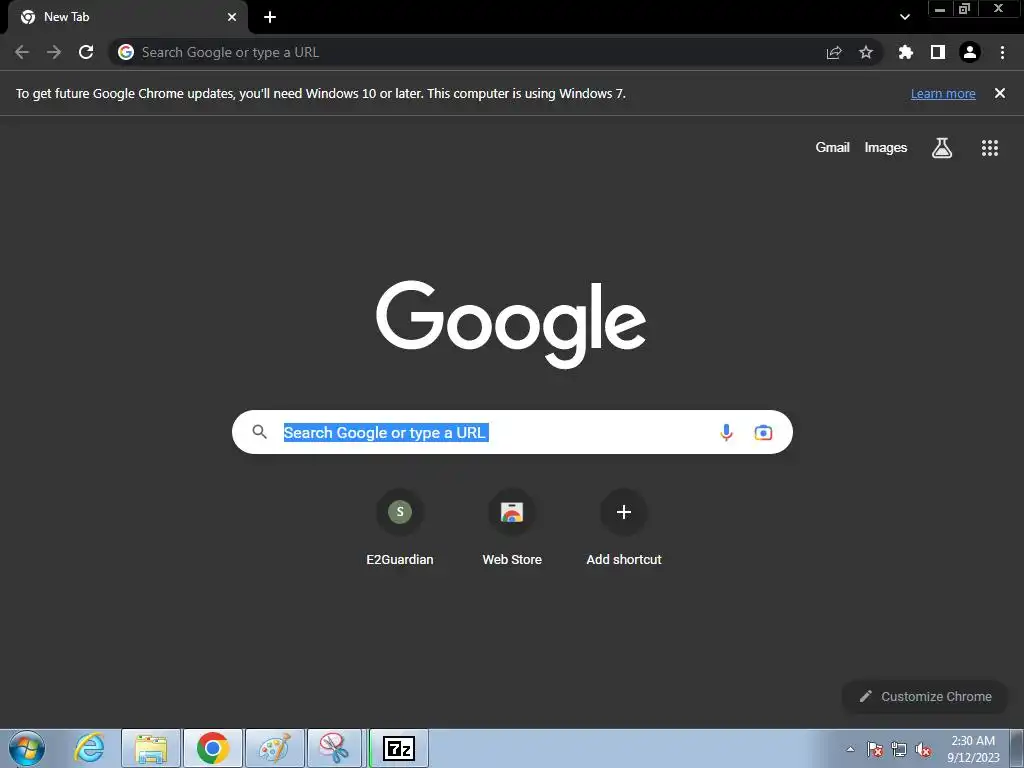Open 7-Zip from the taskbar

399,748
